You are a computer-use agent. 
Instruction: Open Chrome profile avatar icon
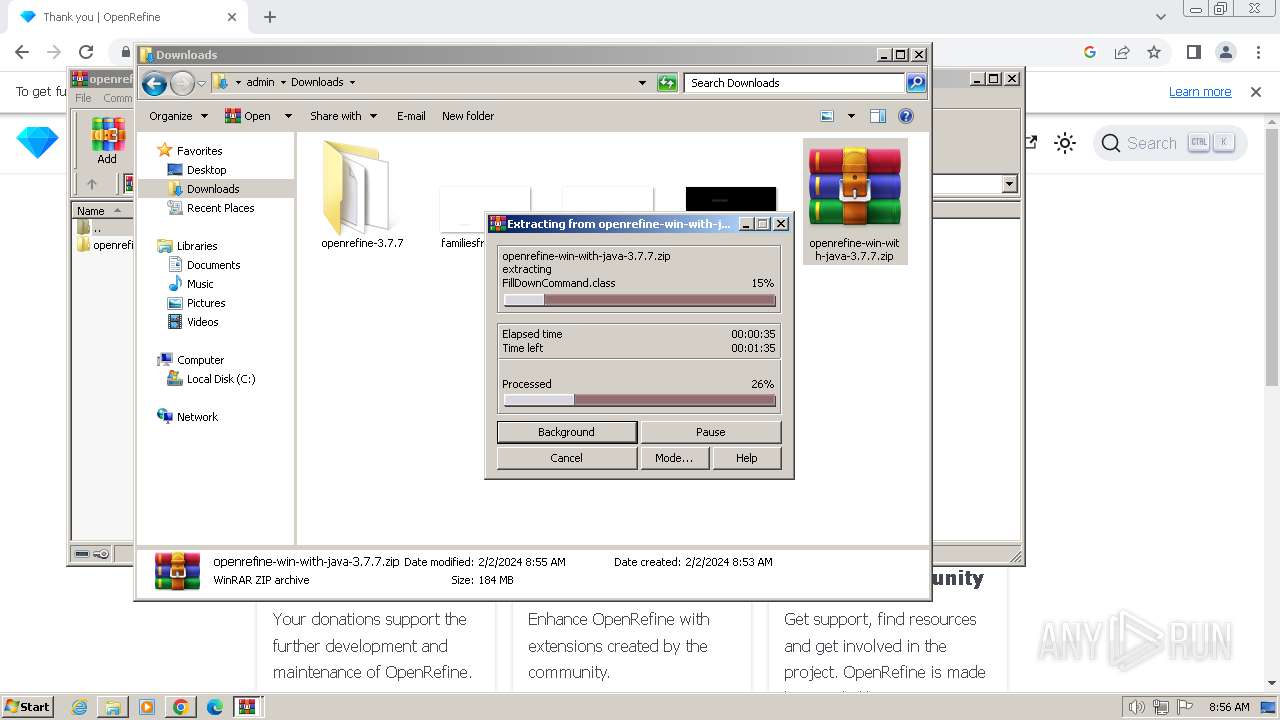(1225, 52)
